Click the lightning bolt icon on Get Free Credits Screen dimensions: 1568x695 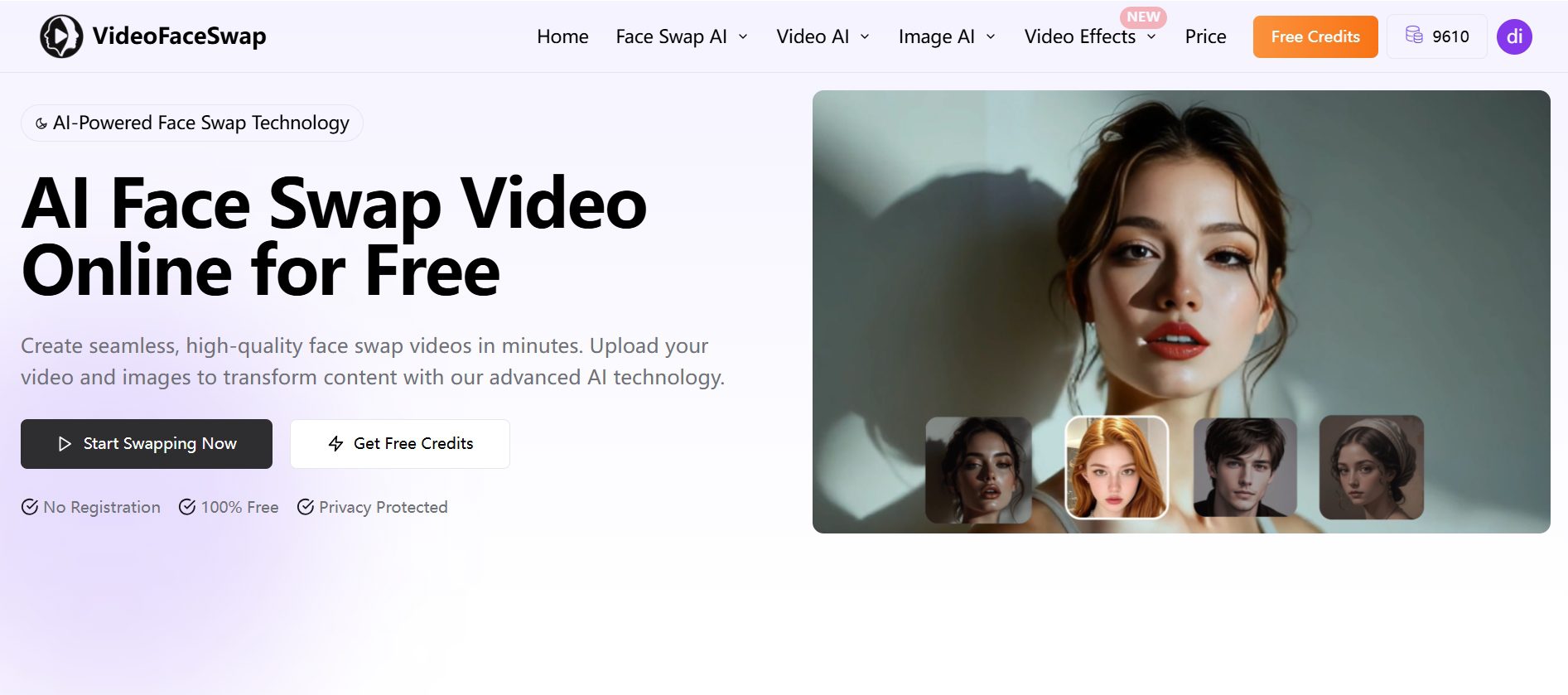335,444
